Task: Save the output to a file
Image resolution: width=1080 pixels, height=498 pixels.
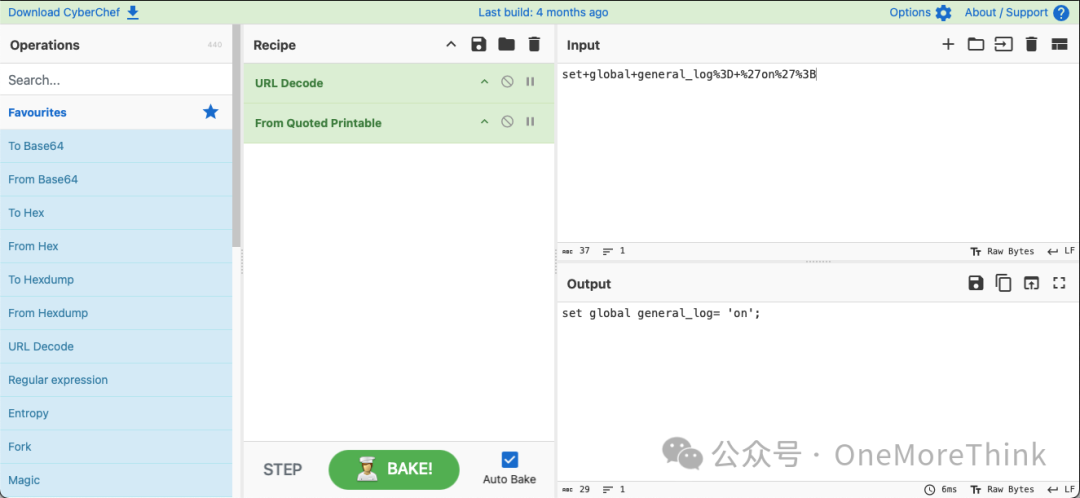Action: (976, 283)
